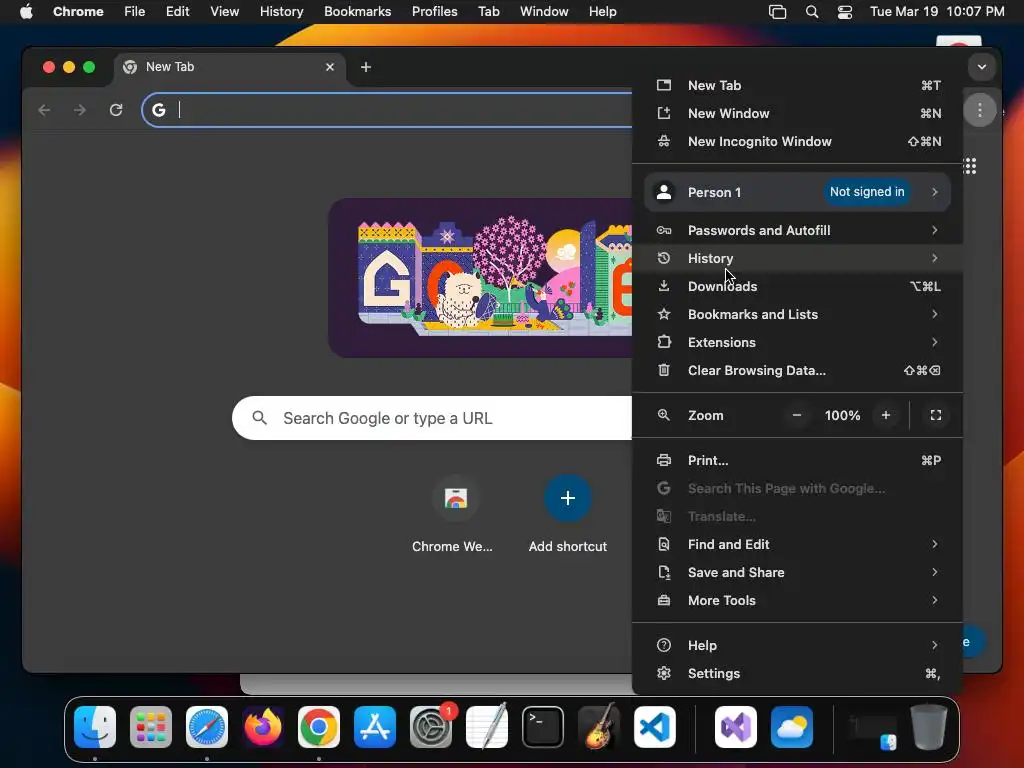Open the Weather app in dock
This screenshot has width=1024, height=768.
(792, 727)
